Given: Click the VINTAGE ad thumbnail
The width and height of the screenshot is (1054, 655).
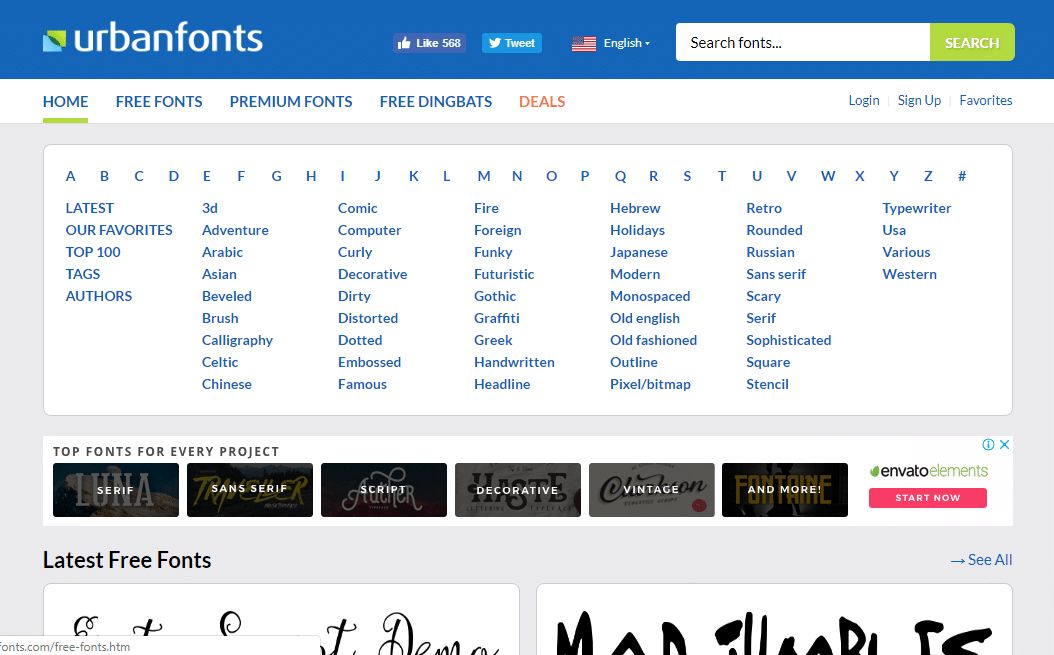Looking at the screenshot, I should click(x=651, y=490).
